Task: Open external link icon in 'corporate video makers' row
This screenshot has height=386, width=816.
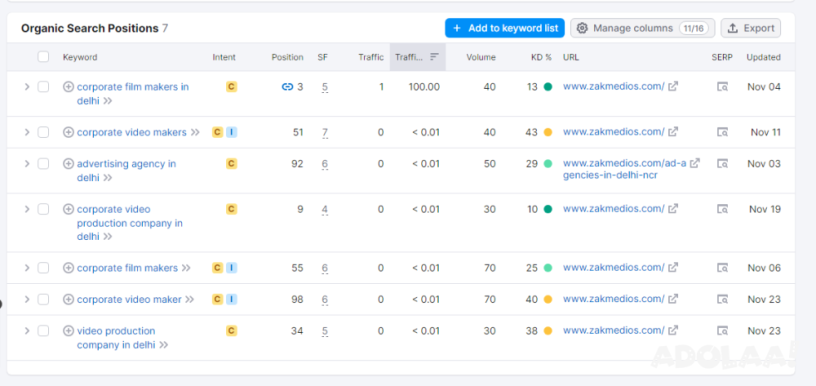Action: pyautogui.click(x=673, y=132)
